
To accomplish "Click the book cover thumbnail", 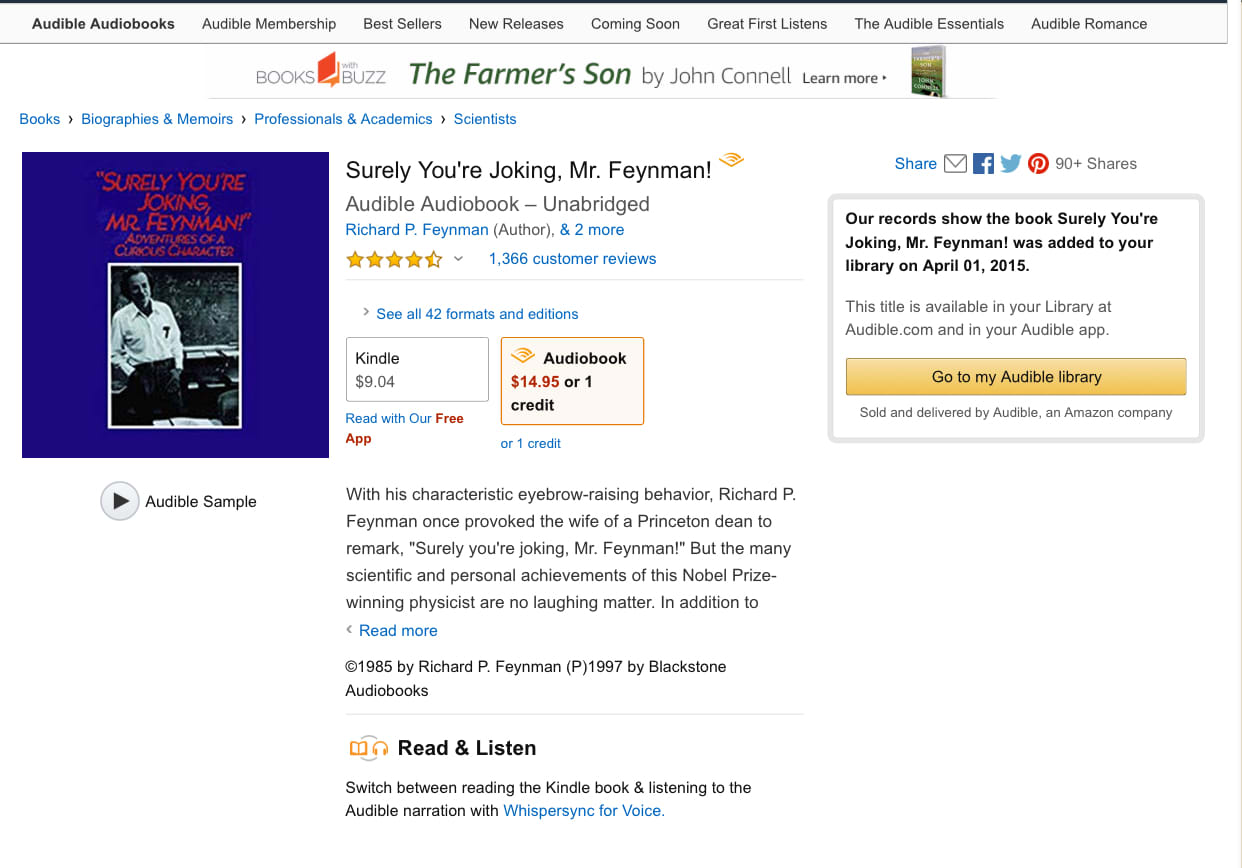I will tap(175, 305).
